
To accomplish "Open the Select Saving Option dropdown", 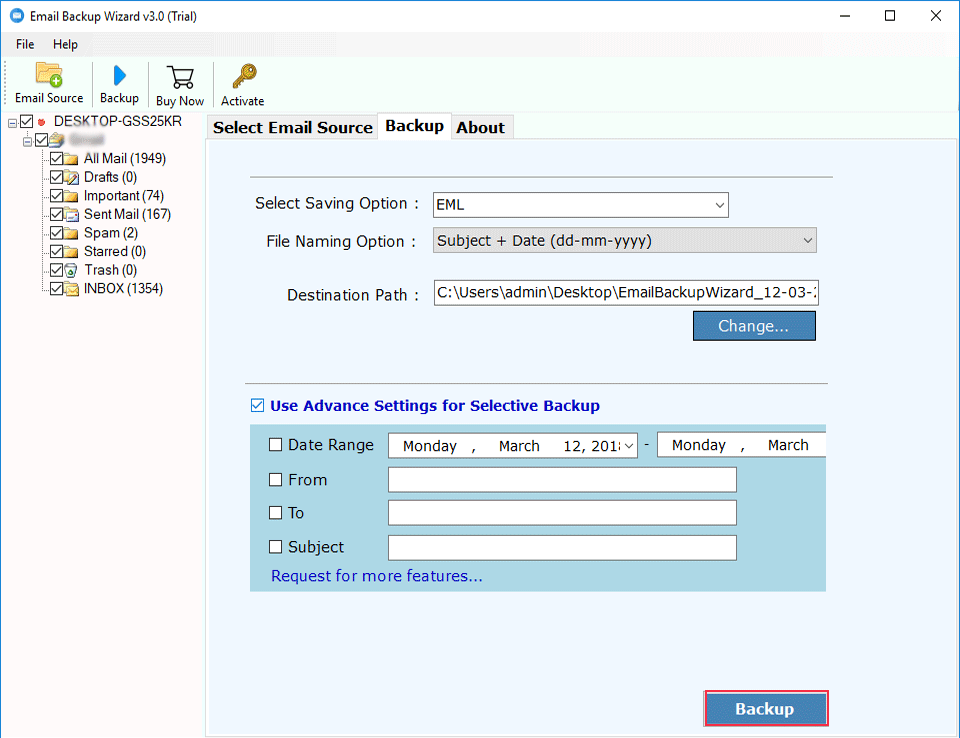I will tap(580, 205).
